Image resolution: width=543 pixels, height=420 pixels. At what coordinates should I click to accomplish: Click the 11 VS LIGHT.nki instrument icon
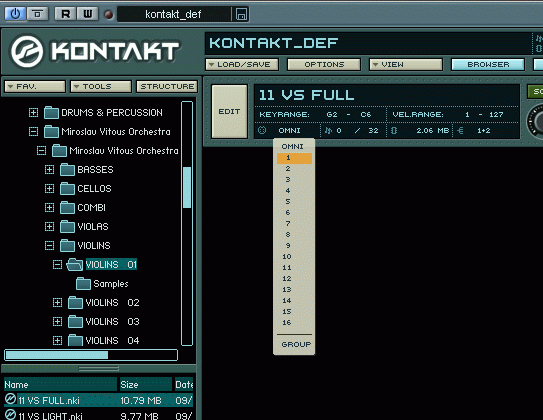tap(10, 414)
